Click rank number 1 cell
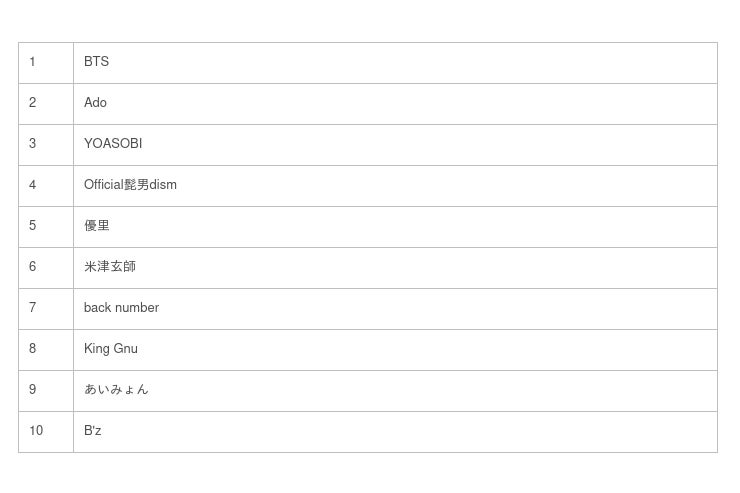The image size is (740, 493). 33,62
